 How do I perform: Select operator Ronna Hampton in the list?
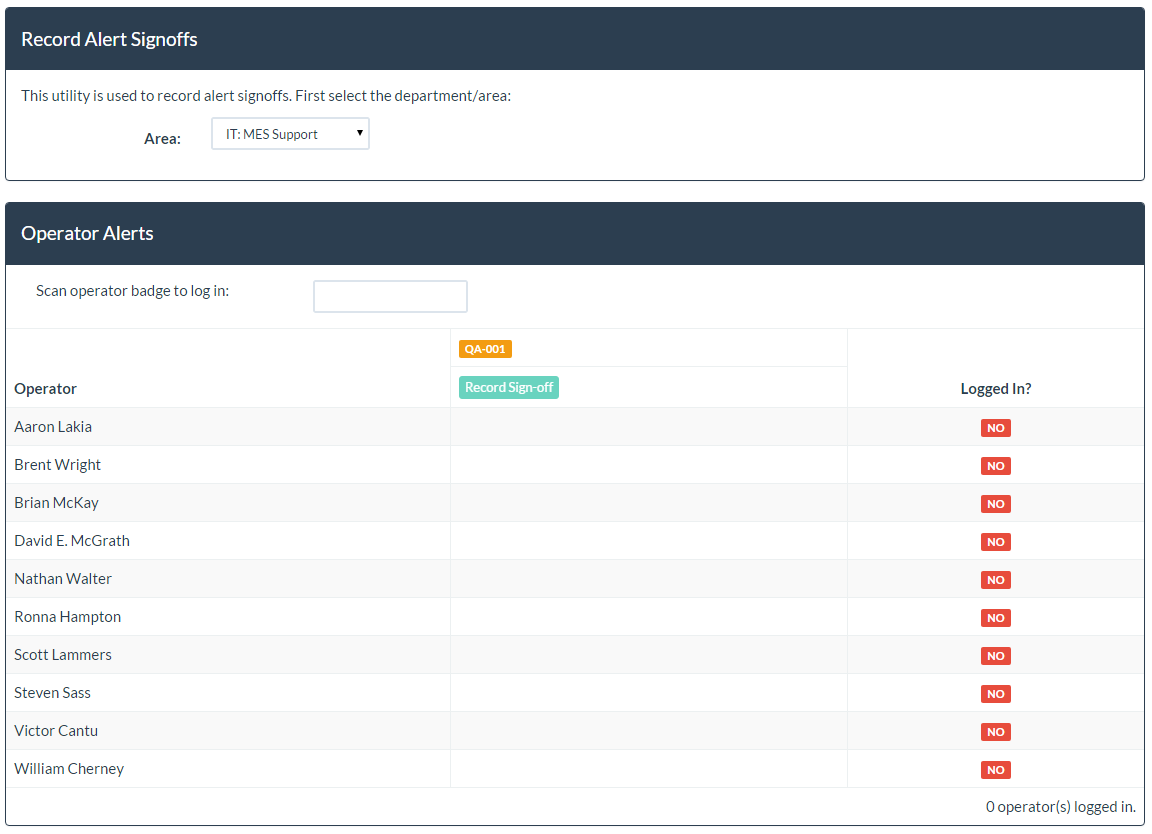(x=68, y=617)
